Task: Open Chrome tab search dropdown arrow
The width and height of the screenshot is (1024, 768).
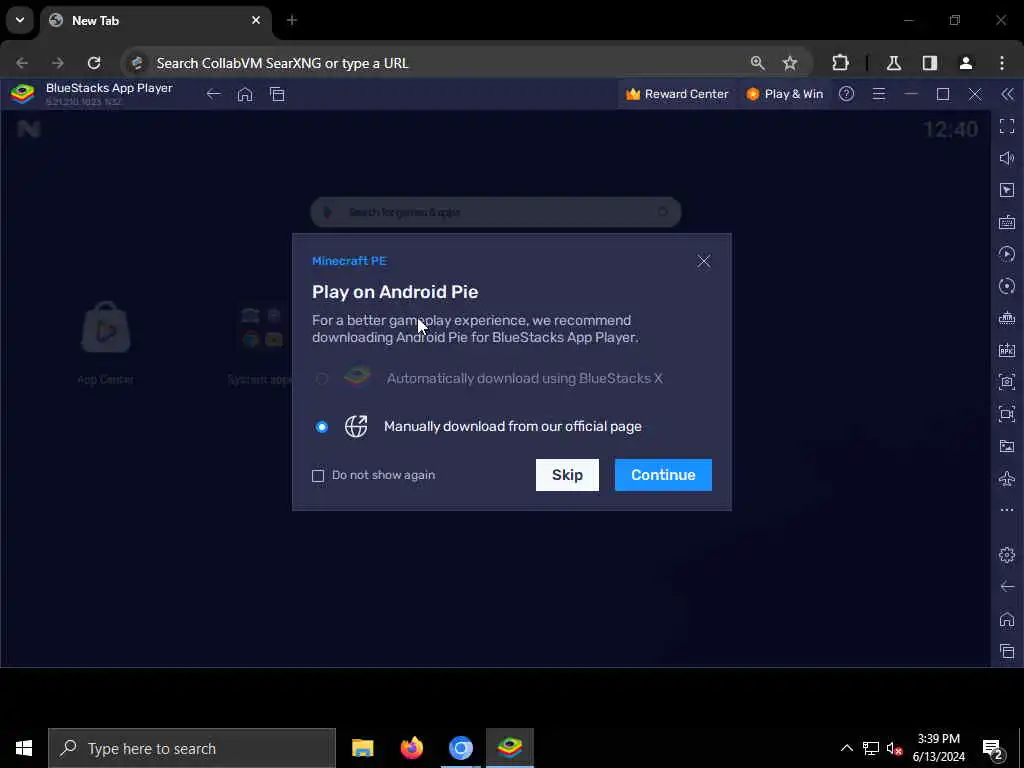Action: pos(20,20)
